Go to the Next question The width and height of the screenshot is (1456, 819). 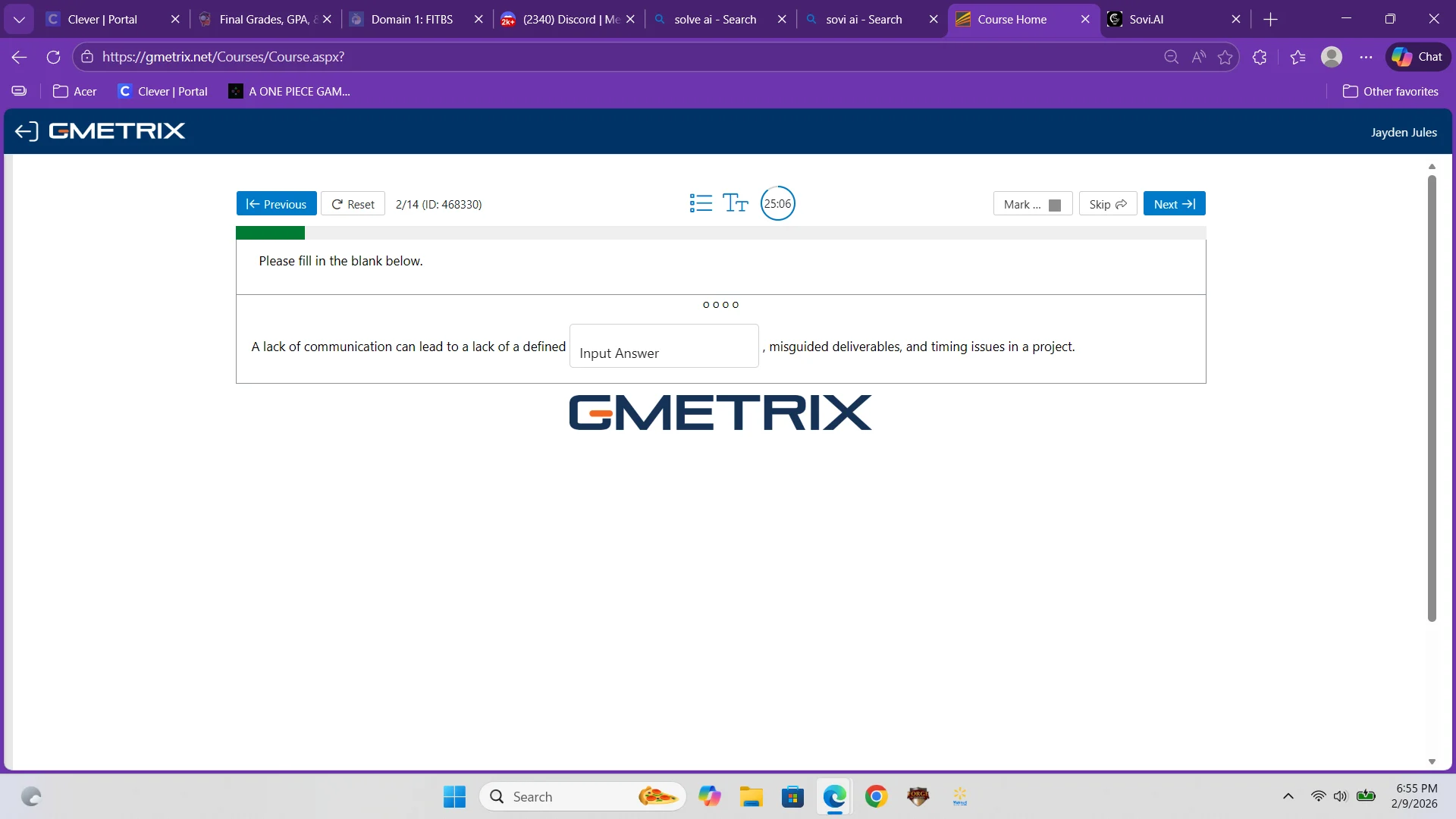pos(1174,204)
